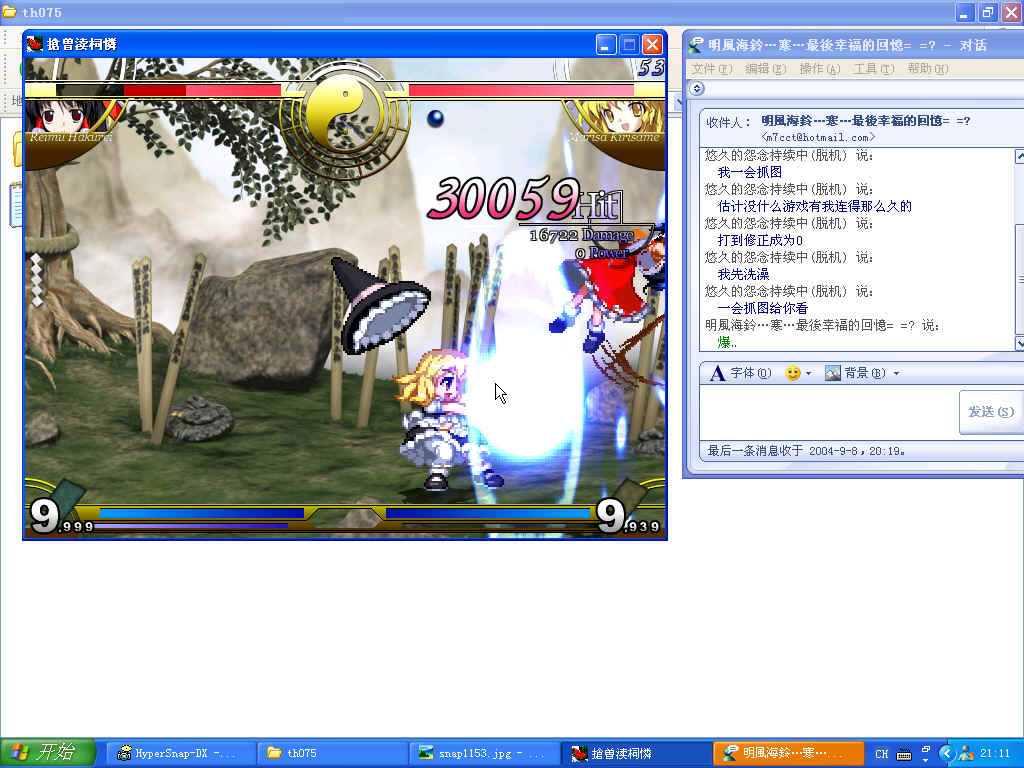Switch to th075 folder taskbar item
Viewport: 1024px width, 768px height.
(x=332, y=753)
